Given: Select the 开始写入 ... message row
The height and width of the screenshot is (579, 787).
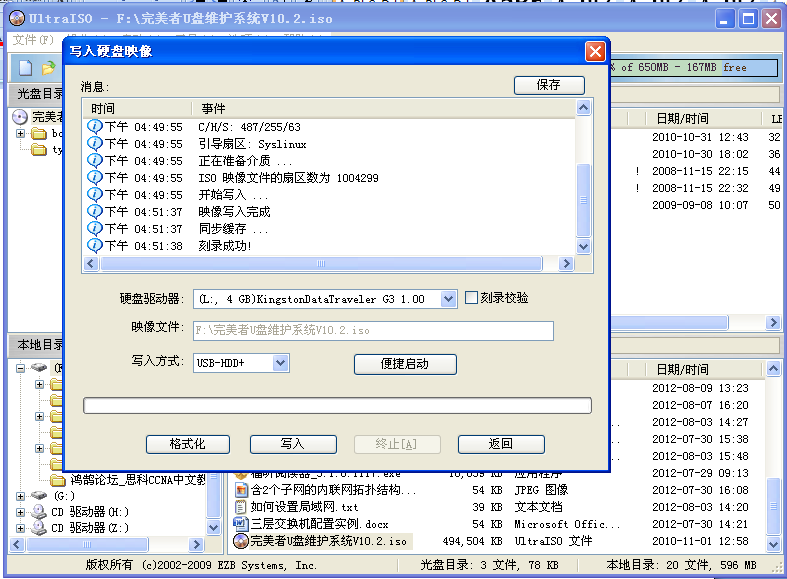Looking at the screenshot, I should click(330, 195).
